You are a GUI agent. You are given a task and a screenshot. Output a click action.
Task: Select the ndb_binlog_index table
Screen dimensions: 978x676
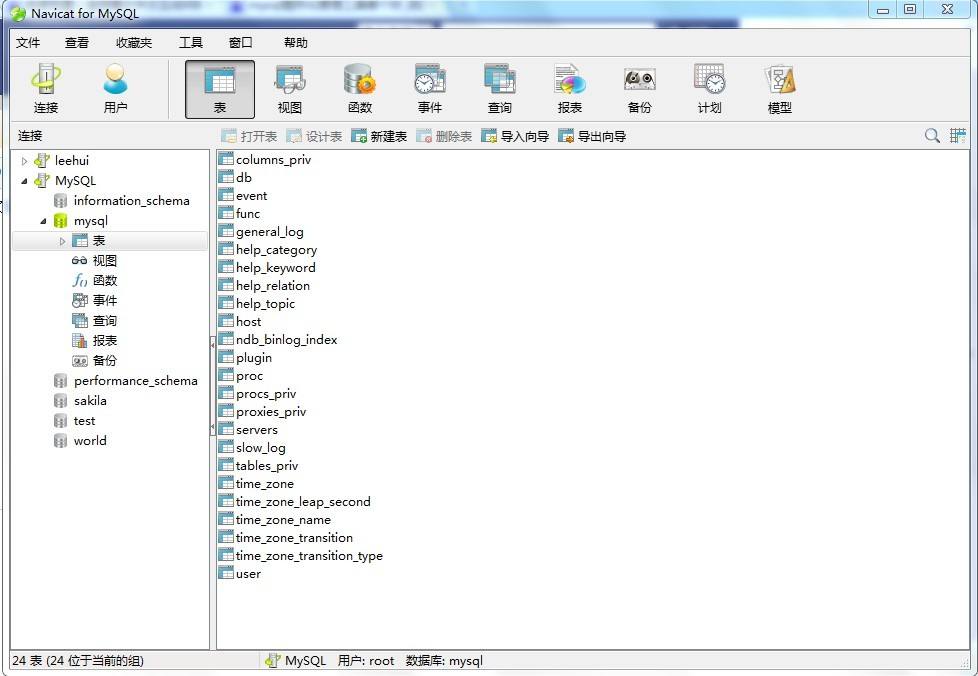point(278,340)
